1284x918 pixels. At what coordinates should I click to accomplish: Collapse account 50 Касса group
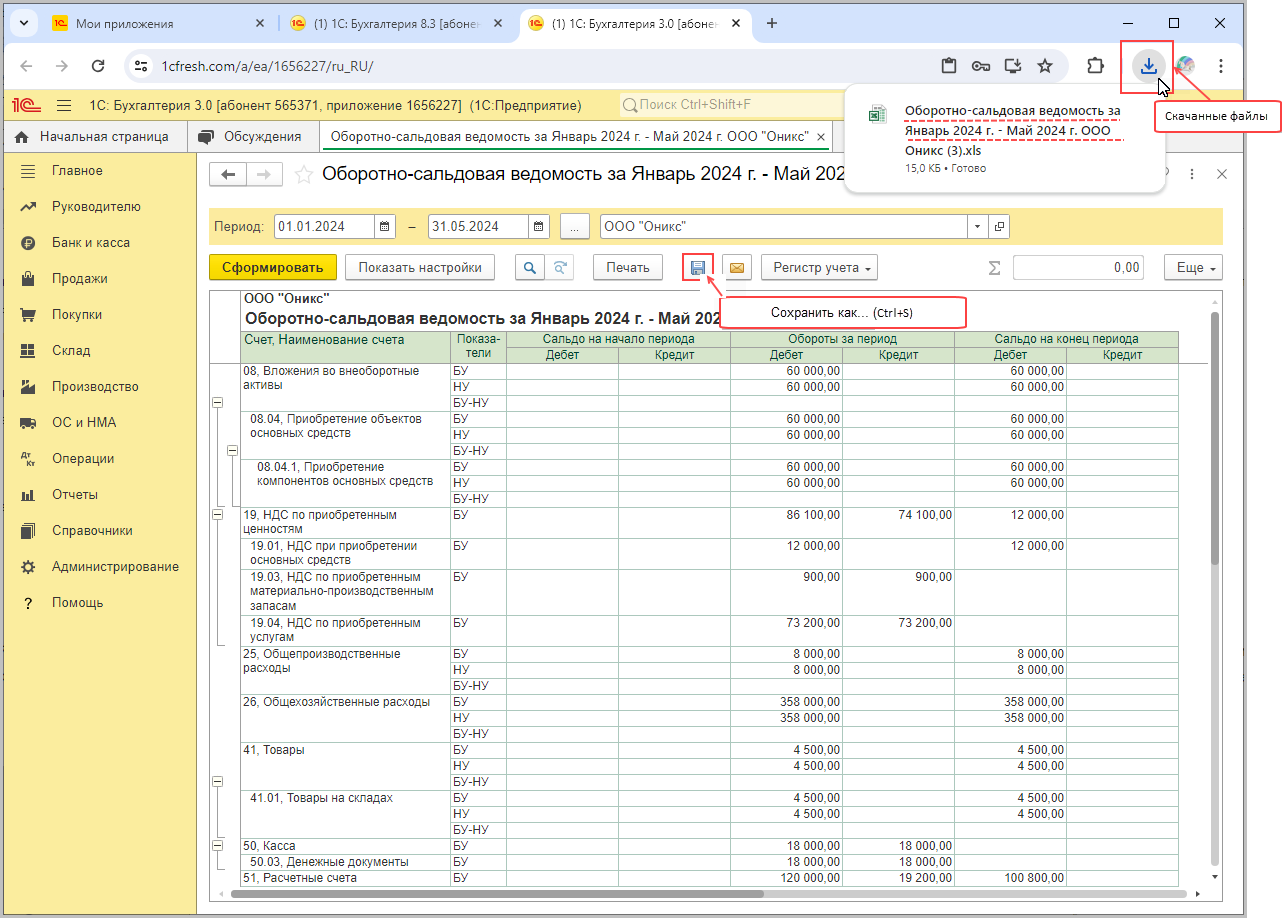click(217, 846)
